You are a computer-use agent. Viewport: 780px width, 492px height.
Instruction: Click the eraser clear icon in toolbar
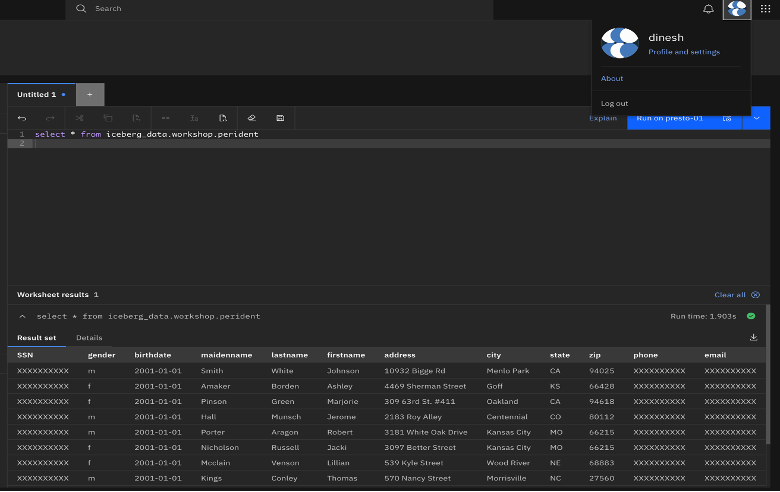pyautogui.click(x=252, y=118)
